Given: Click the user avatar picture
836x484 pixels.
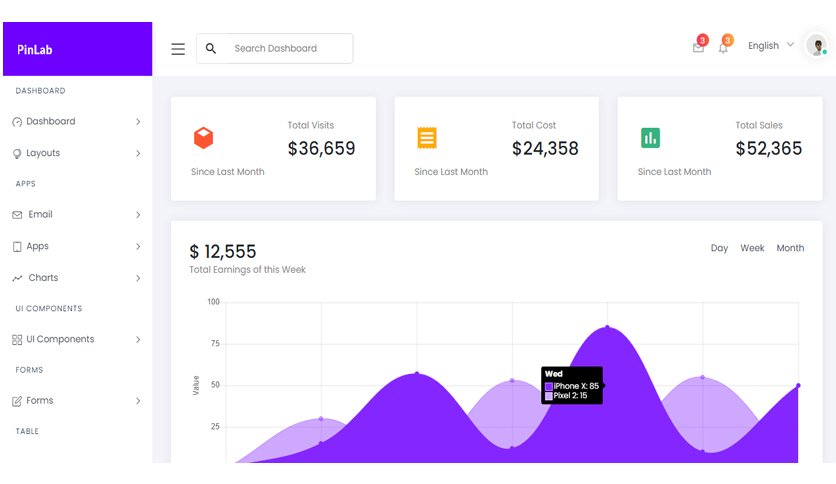Looking at the screenshot, I should (x=817, y=45).
